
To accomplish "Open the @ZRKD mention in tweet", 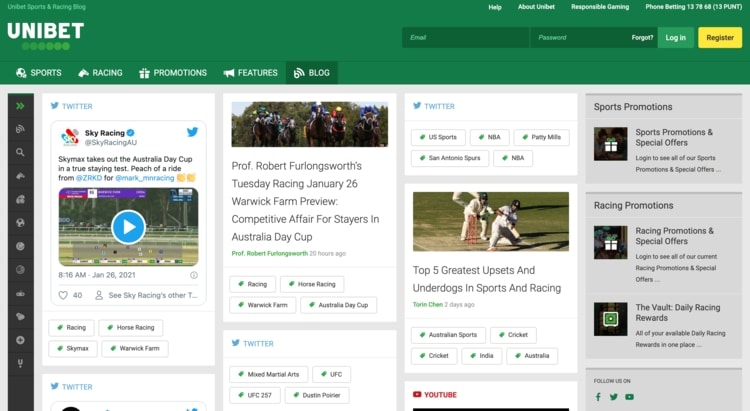I will pyautogui.click(x=89, y=178).
